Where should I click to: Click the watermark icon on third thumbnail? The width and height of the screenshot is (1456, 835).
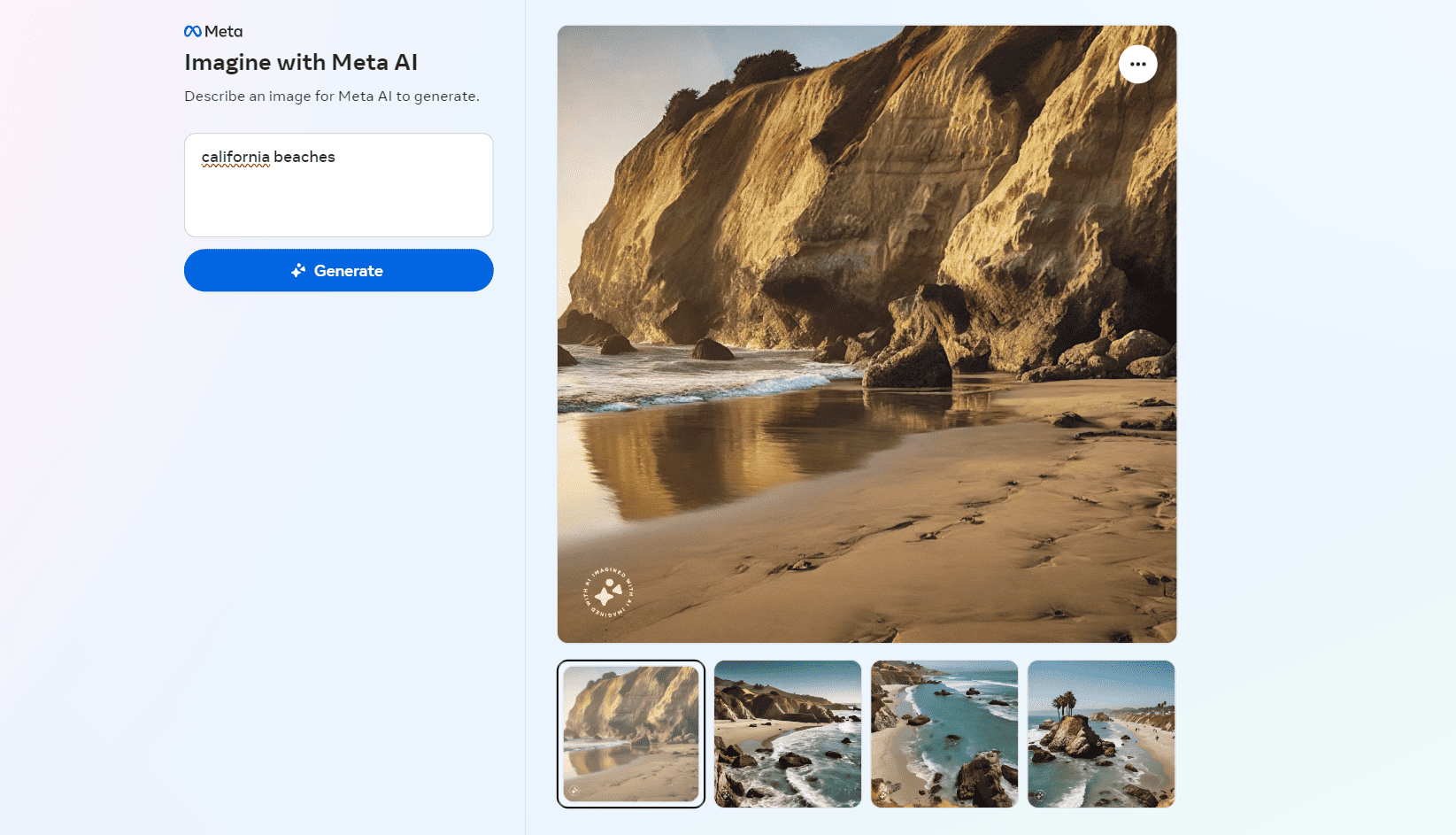[883, 795]
